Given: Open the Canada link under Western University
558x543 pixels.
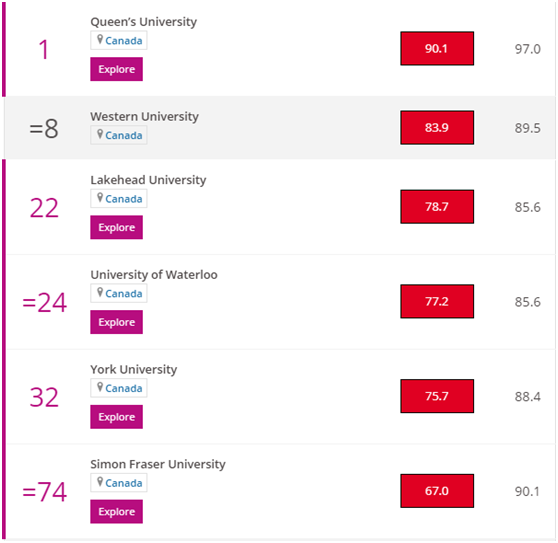Looking at the screenshot, I should (123, 136).
